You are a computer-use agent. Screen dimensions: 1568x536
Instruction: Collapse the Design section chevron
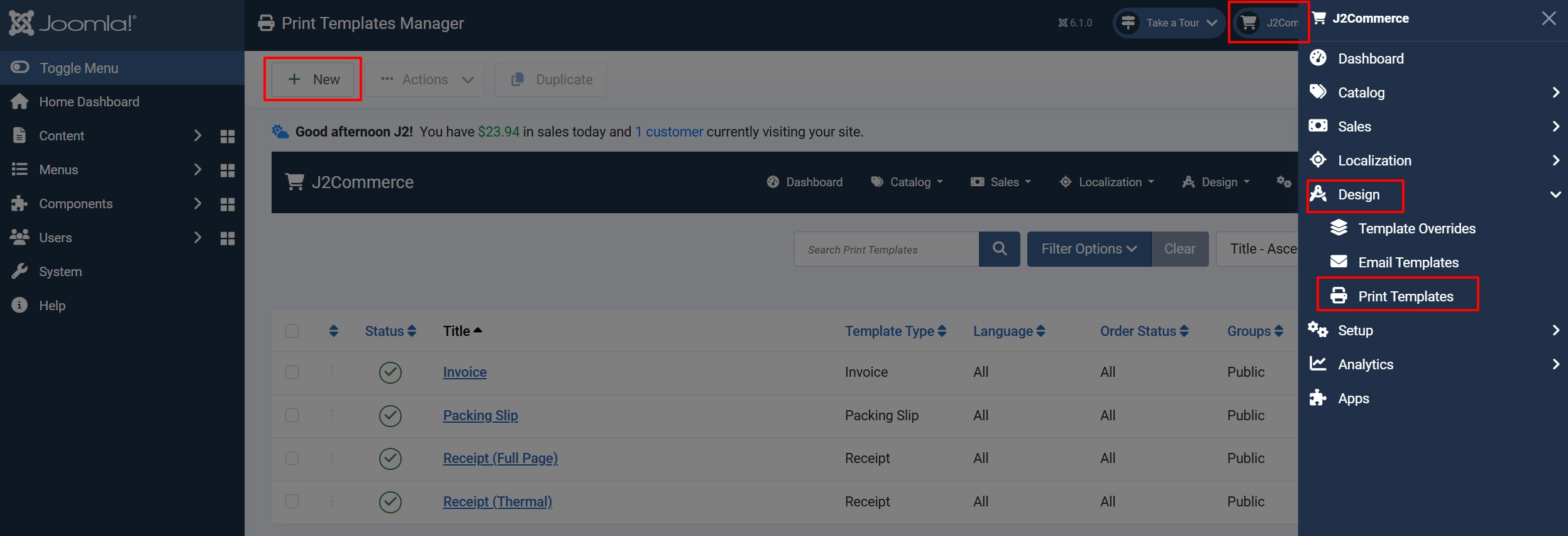point(1555,194)
